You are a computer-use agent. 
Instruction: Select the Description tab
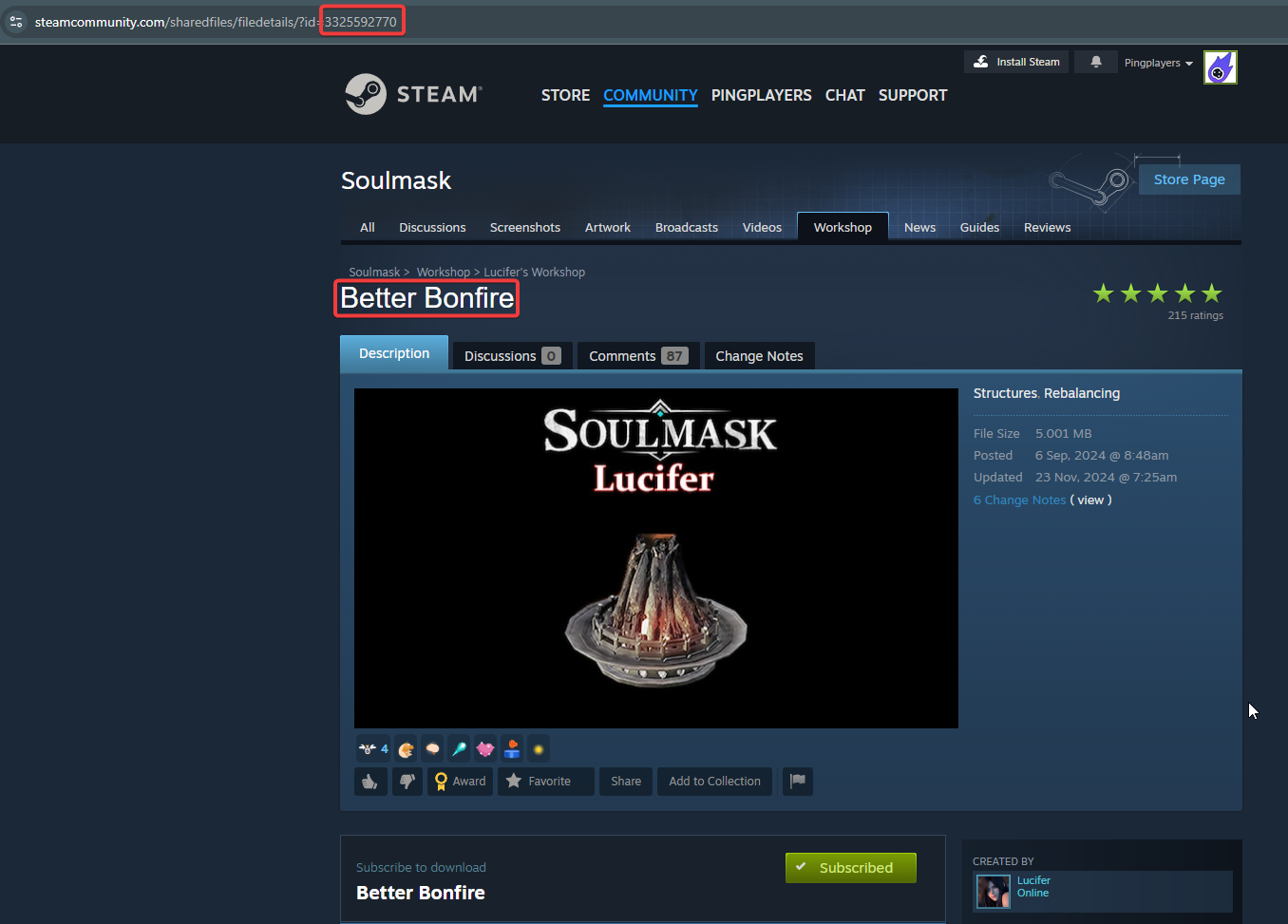coord(394,353)
